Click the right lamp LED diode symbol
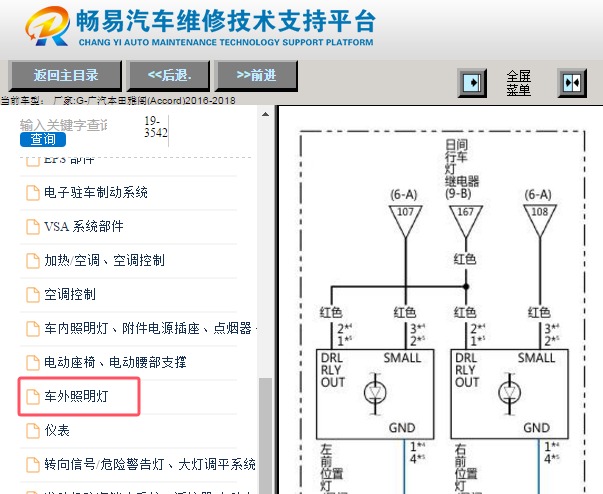The height and width of the screenshot is (494, 603). 510,393
